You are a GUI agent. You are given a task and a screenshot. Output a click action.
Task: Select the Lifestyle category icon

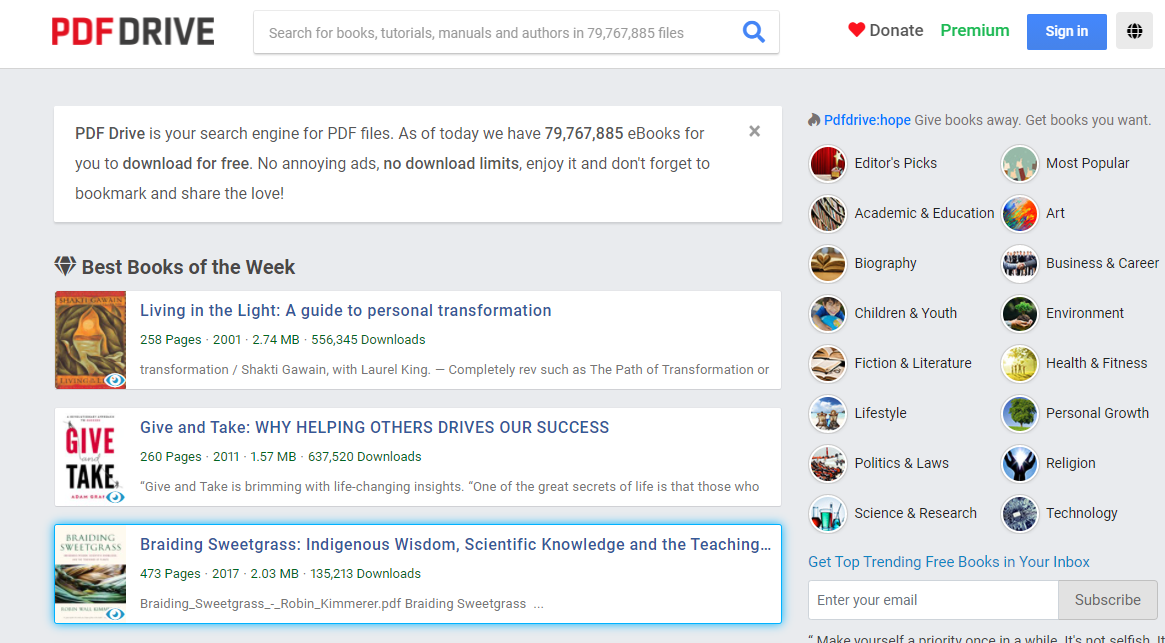coord(828,413)
